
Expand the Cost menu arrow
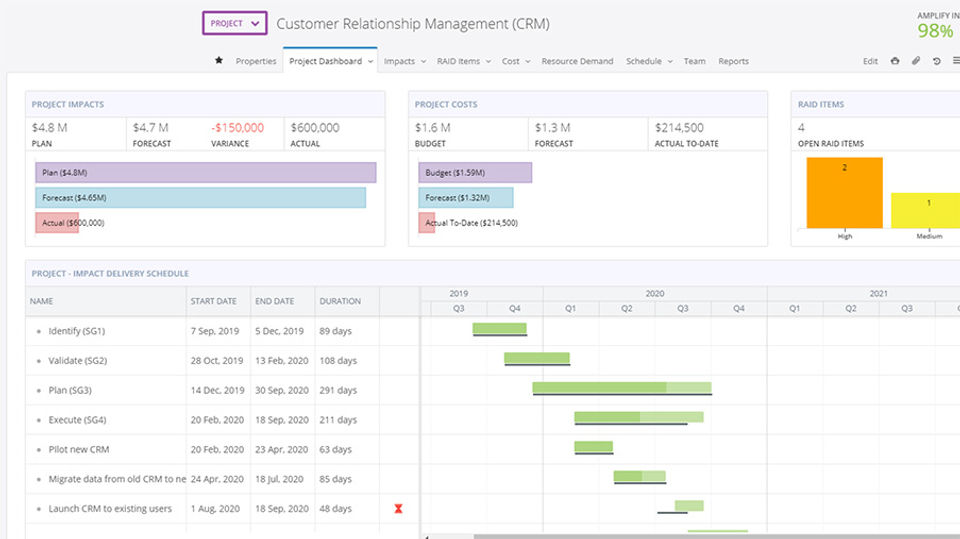coord(528,61)
